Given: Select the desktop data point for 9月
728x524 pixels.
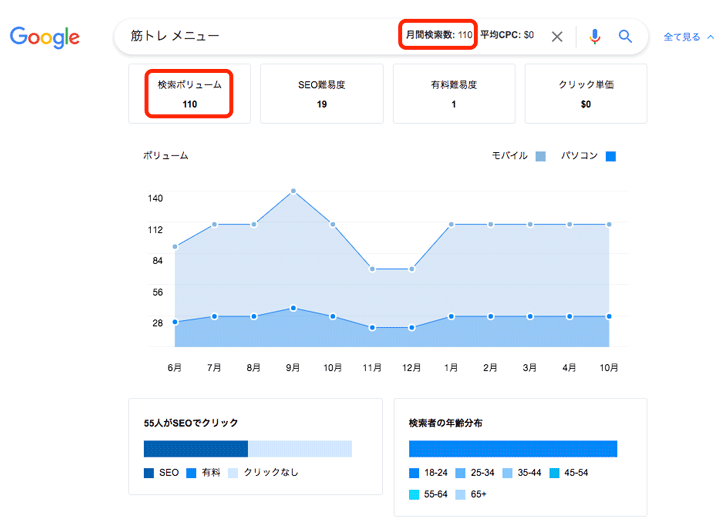Looking at the screenshot, I should [x=293, y=308].
